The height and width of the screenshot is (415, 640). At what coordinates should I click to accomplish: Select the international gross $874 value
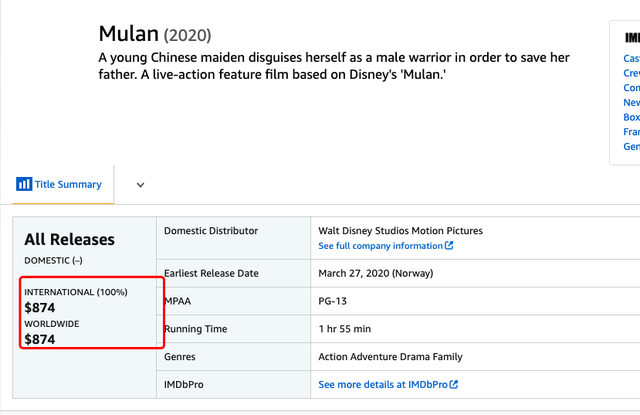pos(40,308)
